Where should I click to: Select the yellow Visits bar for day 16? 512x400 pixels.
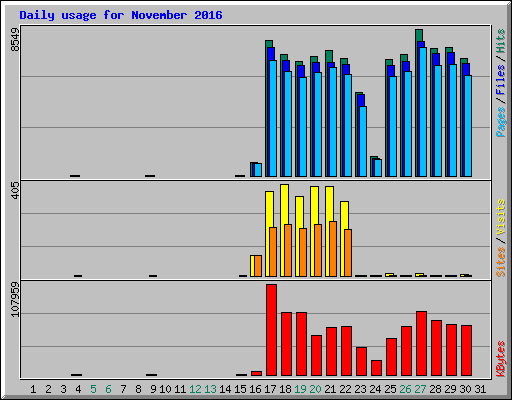pos(252,266)
